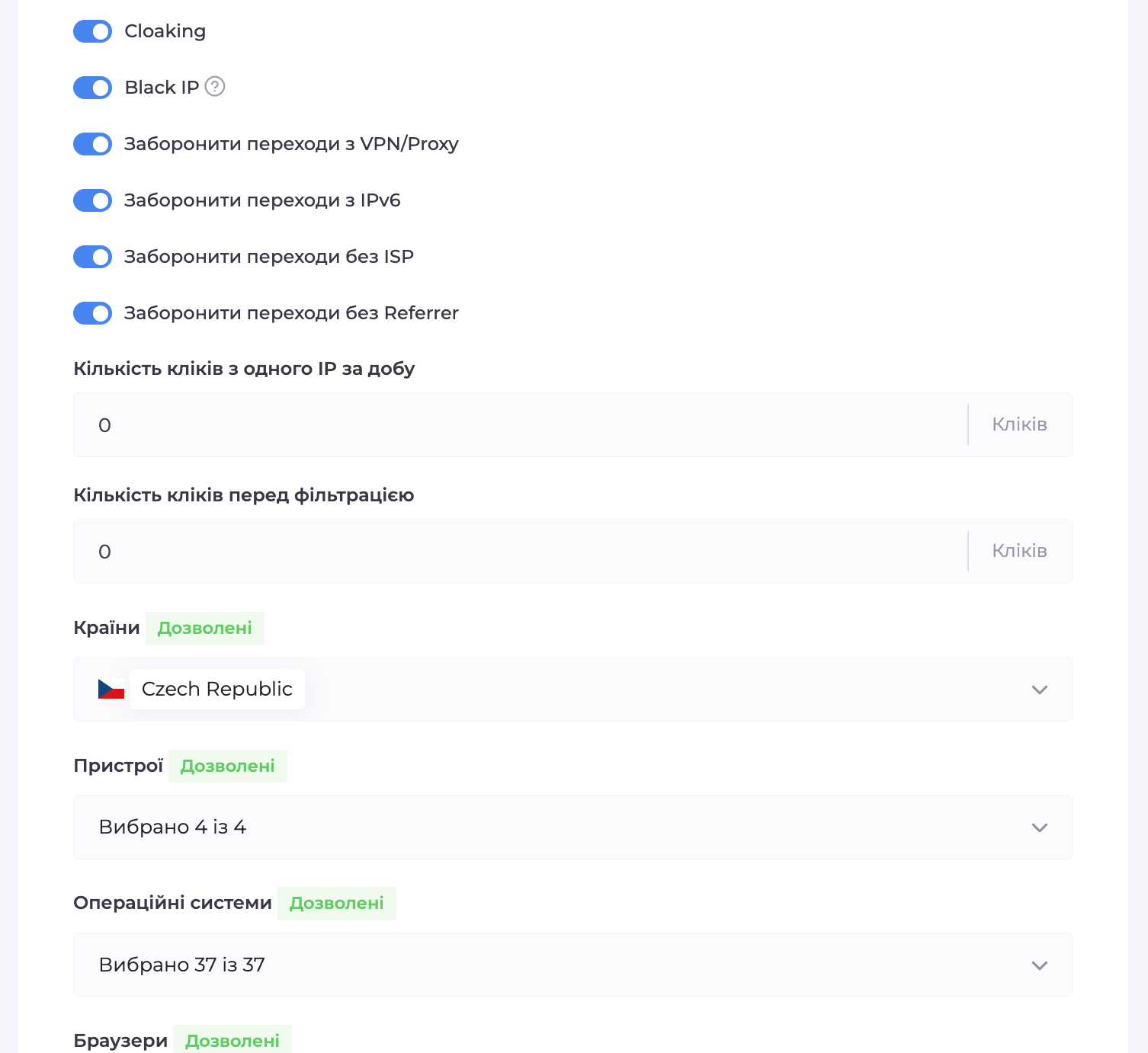Focus the clicks before filtering input

click(x=518, y=552)
